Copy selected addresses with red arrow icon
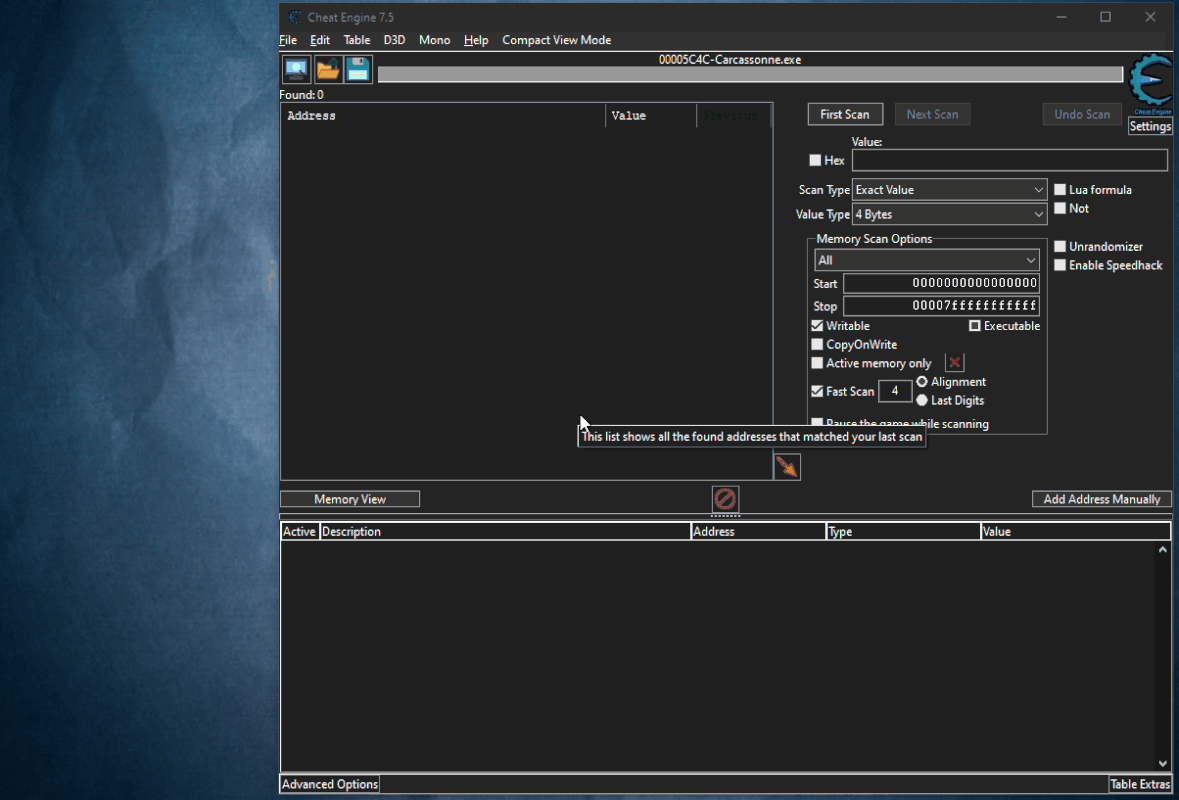 point(787,467)
